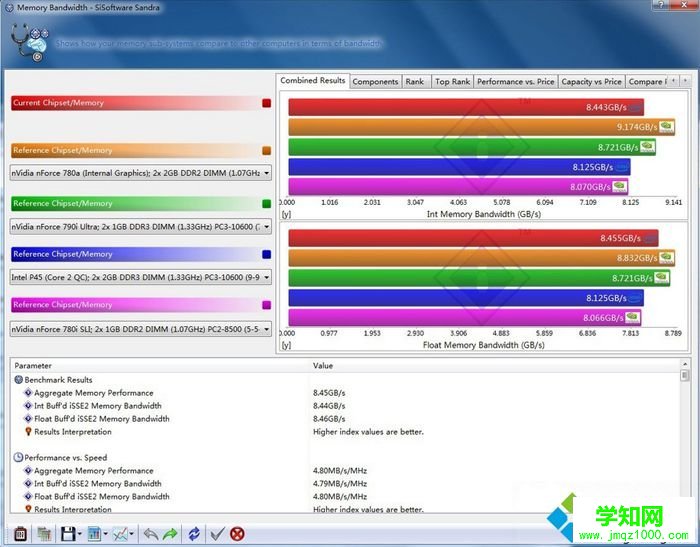This screenshot has height=547, width=700.
Task: Click the stethoscope brain Sandra logo
Action: [x=29, y=42]
